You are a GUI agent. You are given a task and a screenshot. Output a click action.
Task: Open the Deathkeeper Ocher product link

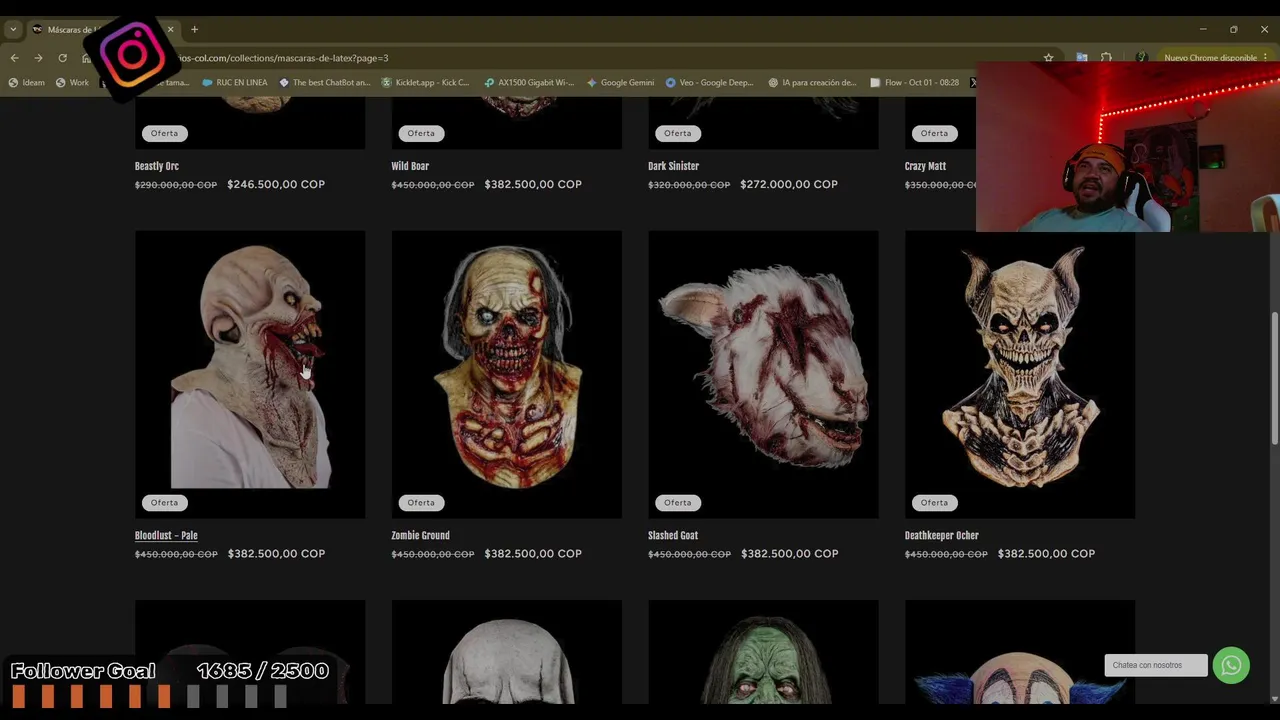tap(941, 536)
